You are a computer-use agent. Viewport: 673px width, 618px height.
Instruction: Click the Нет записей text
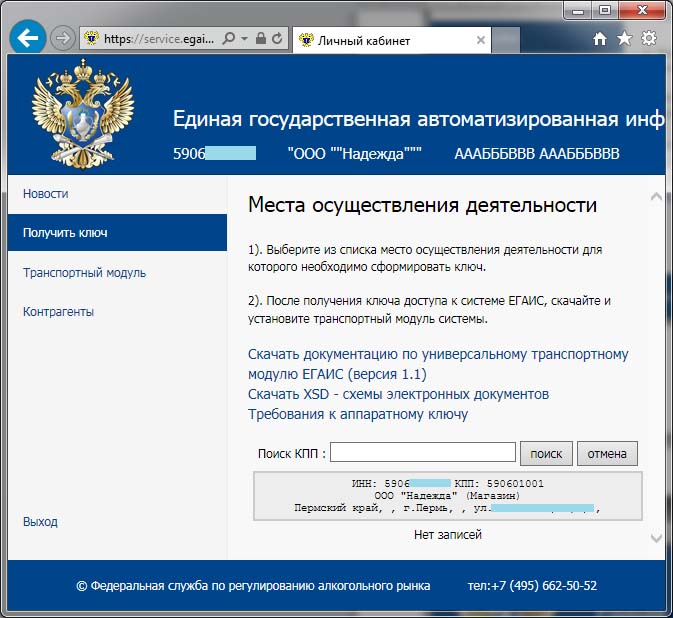[448, 535]
